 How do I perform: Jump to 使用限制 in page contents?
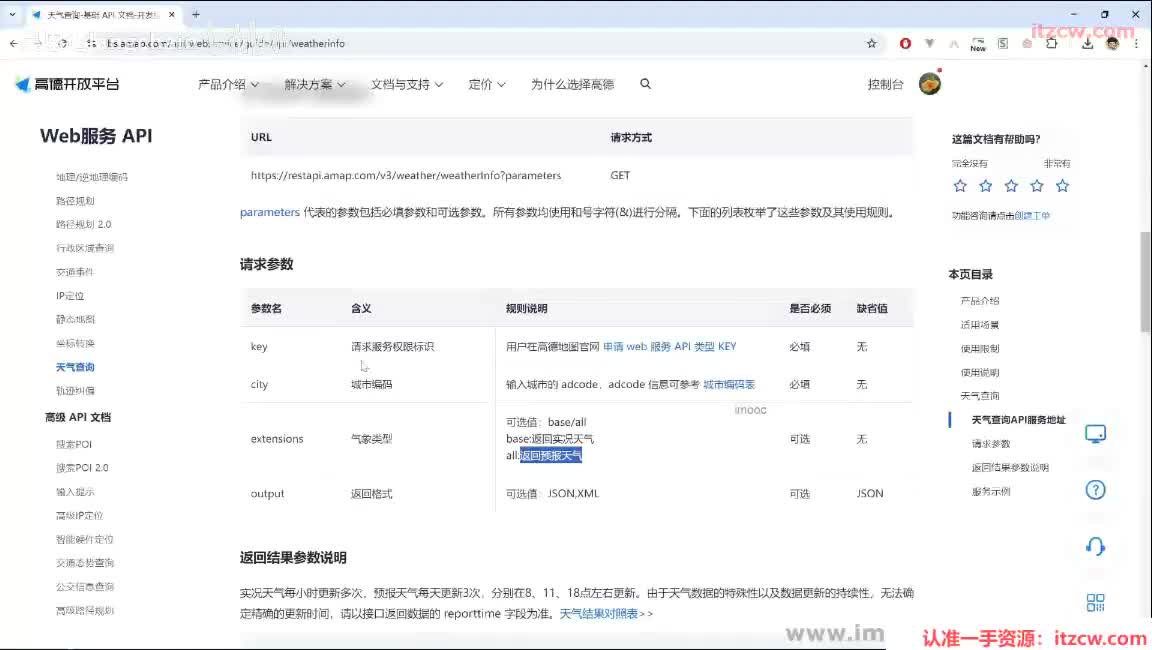tap(979, 348)
